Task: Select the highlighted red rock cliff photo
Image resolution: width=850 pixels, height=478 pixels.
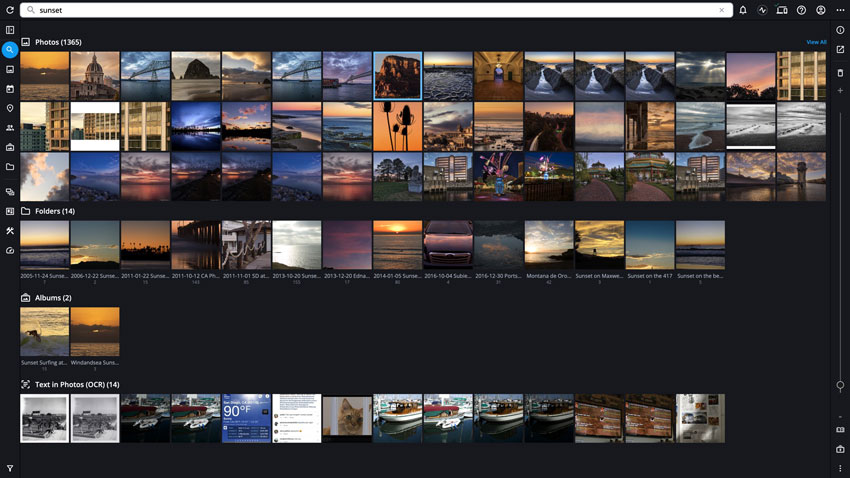Action: pyautogui.click(x=397, y=76)
